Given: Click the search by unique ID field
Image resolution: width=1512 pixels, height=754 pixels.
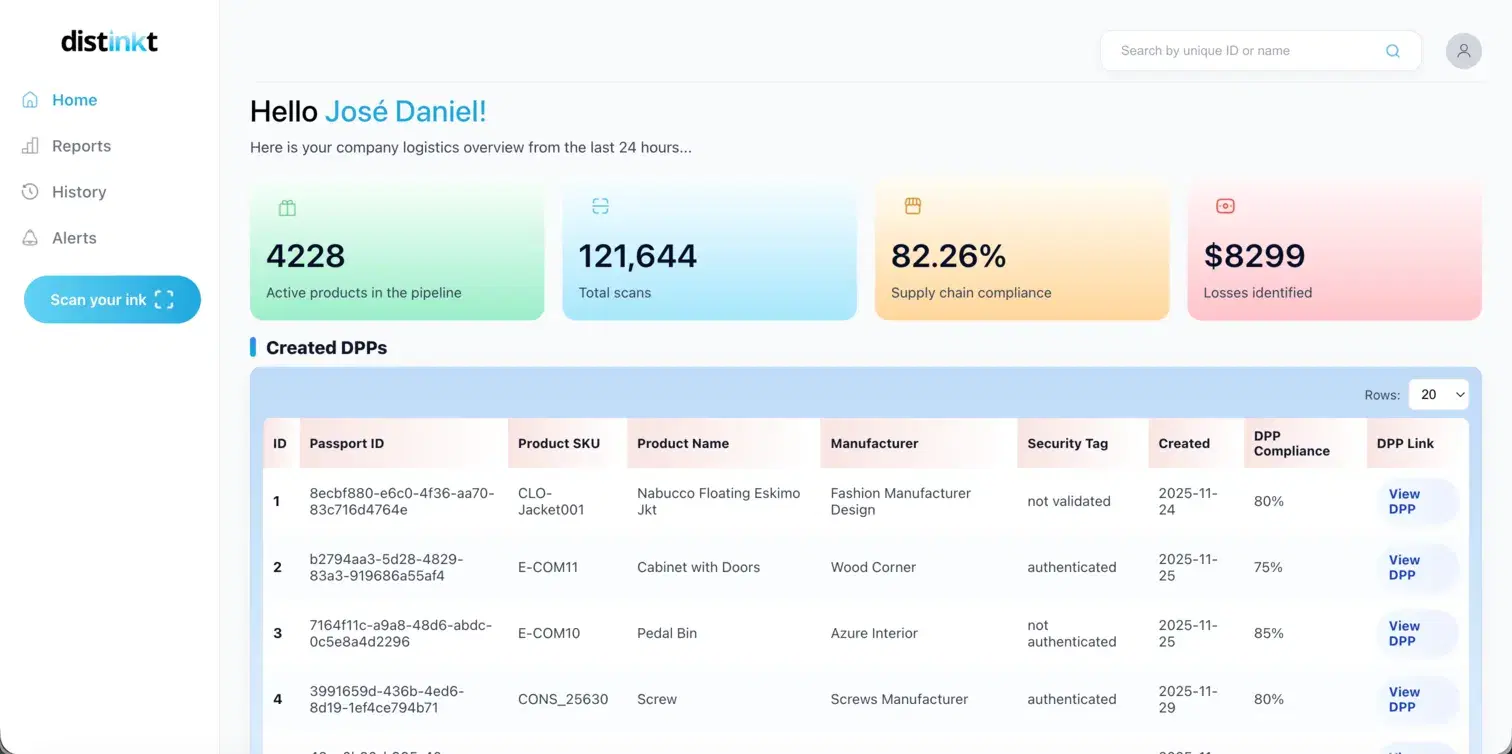Looking at the screenshot, I should coord(1240,50).
